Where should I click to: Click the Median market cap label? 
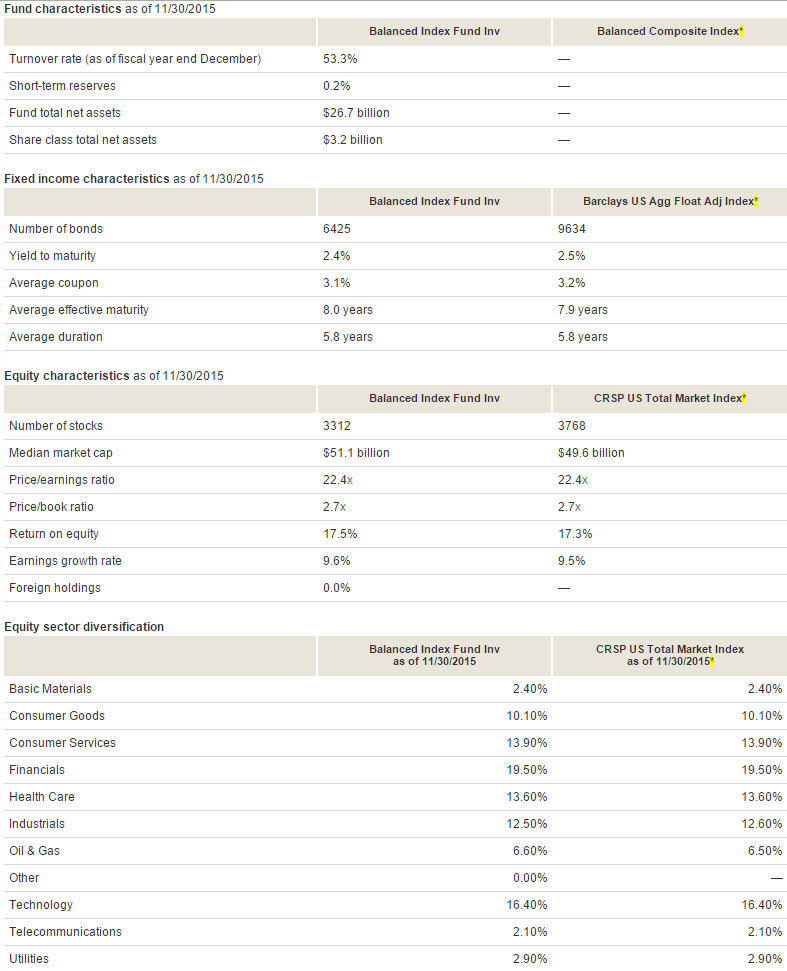61,453
